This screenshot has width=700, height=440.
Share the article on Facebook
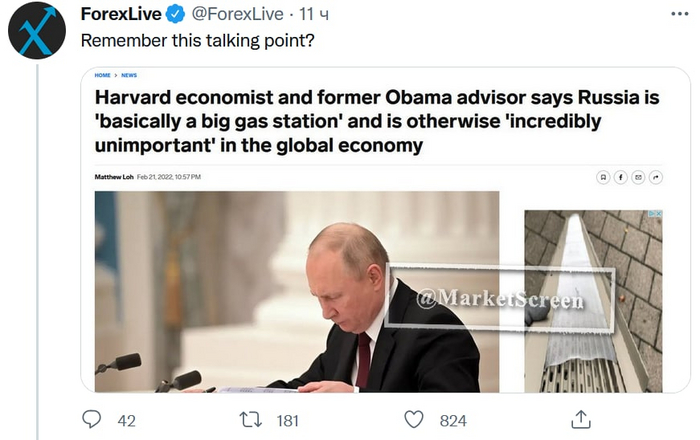point(620,177)
